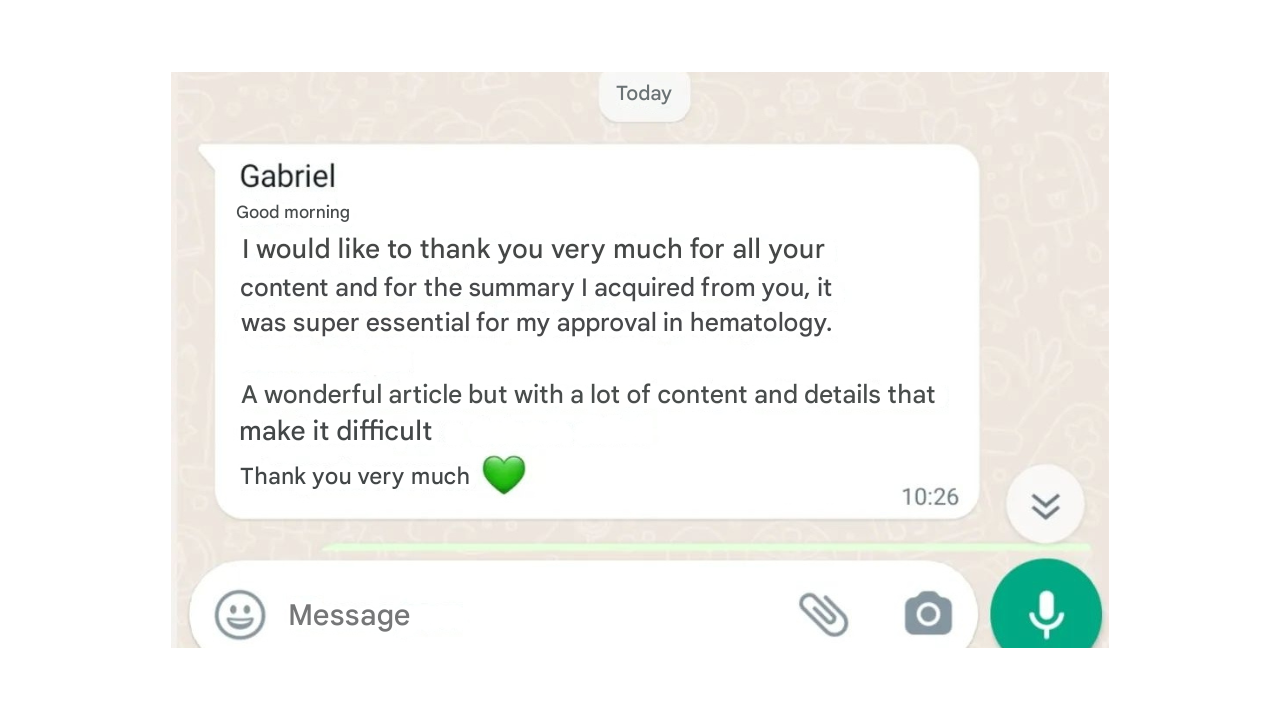Click line mentioning the summary acquired

(x=536, y=288)
